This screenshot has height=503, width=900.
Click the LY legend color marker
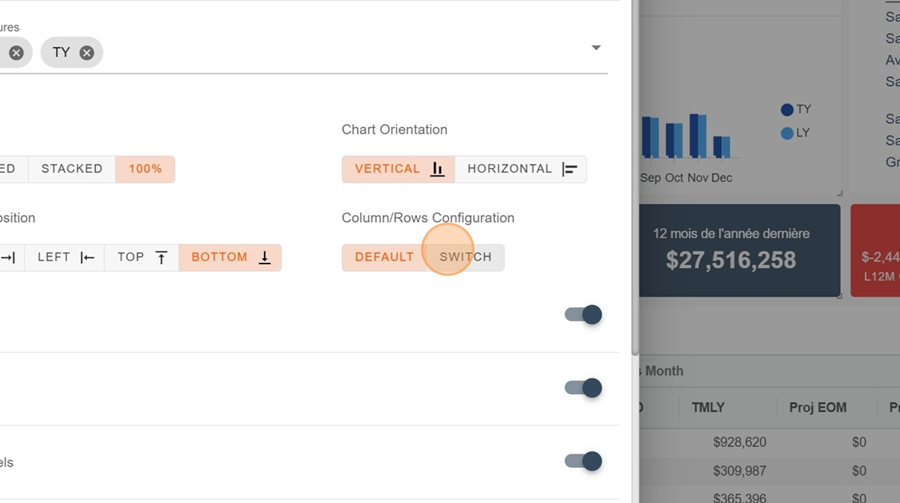point(787,133)
